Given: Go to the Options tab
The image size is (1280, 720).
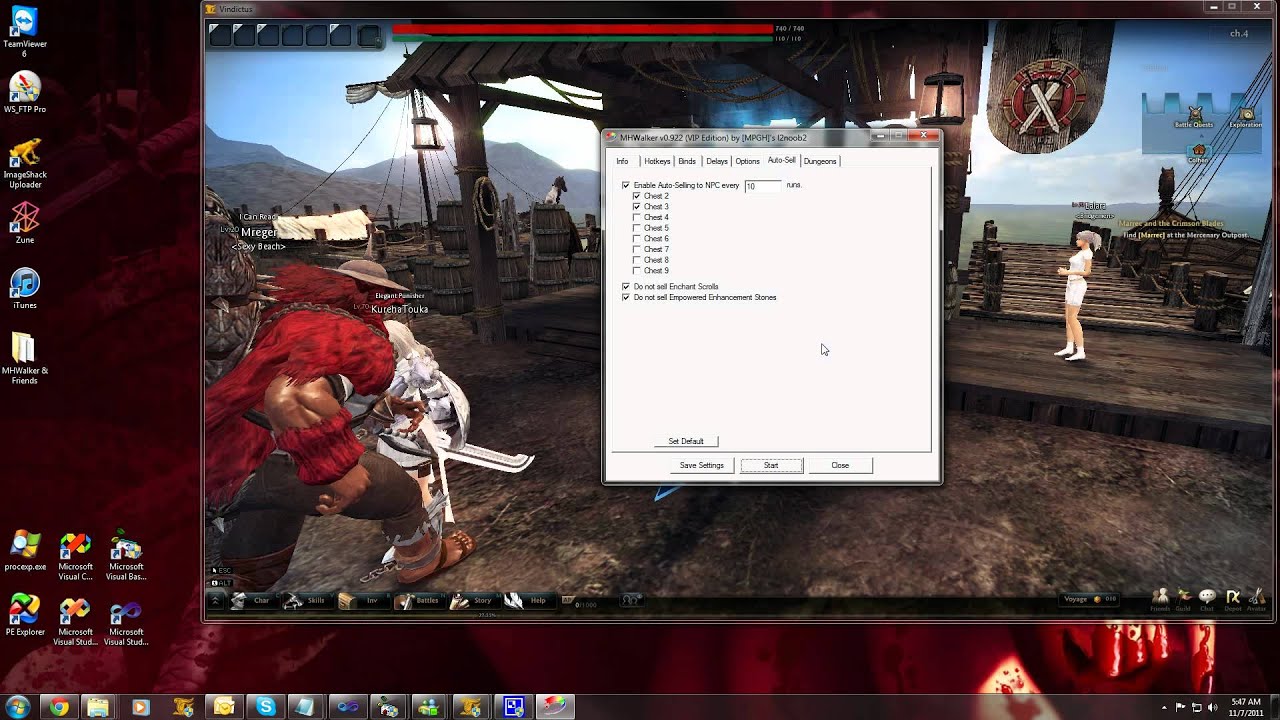Looking at the screenshot, I should tap(748, 161).
